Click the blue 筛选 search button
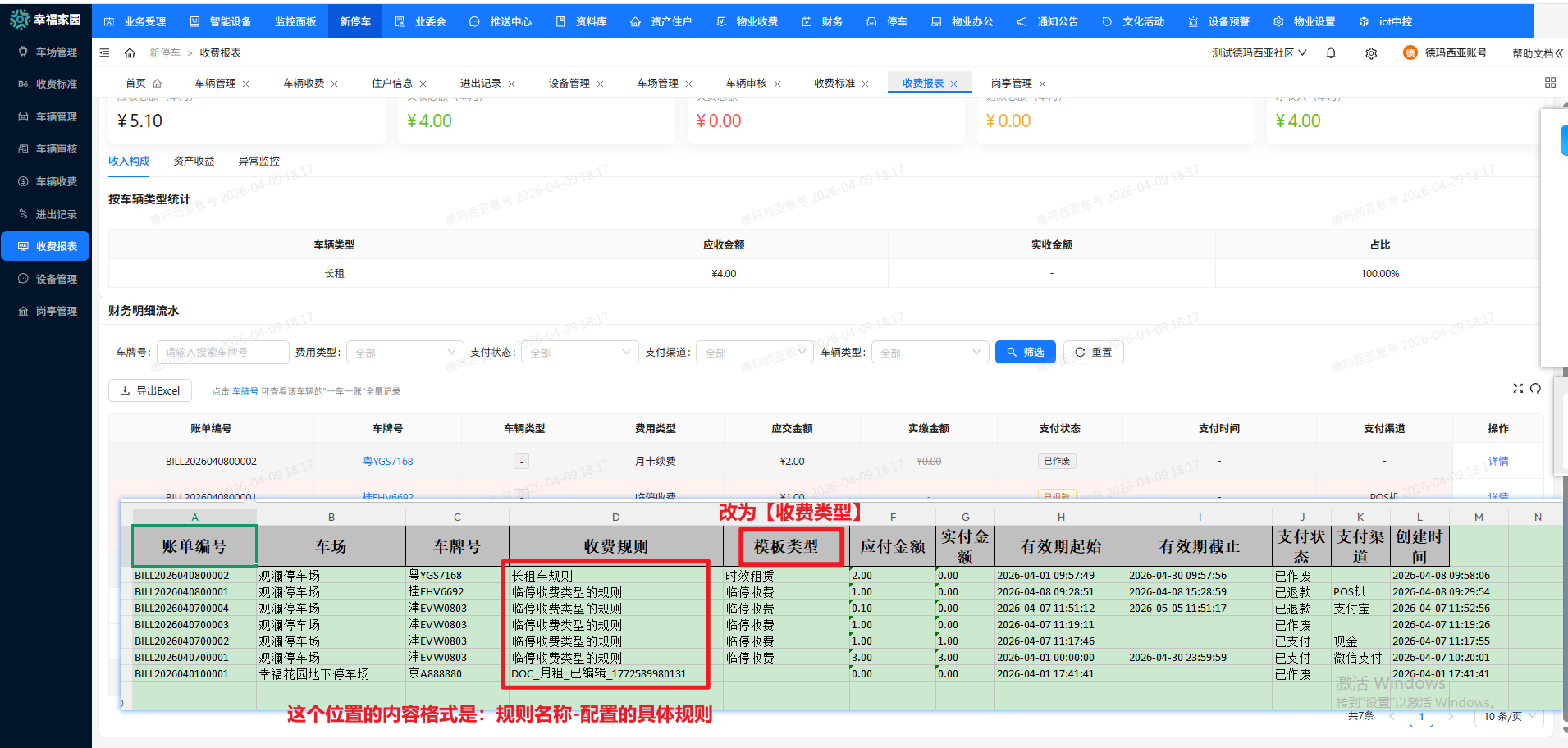The height and width of the screenshot is (748, 1568). pyautogui.click(x=1025, y=352)
